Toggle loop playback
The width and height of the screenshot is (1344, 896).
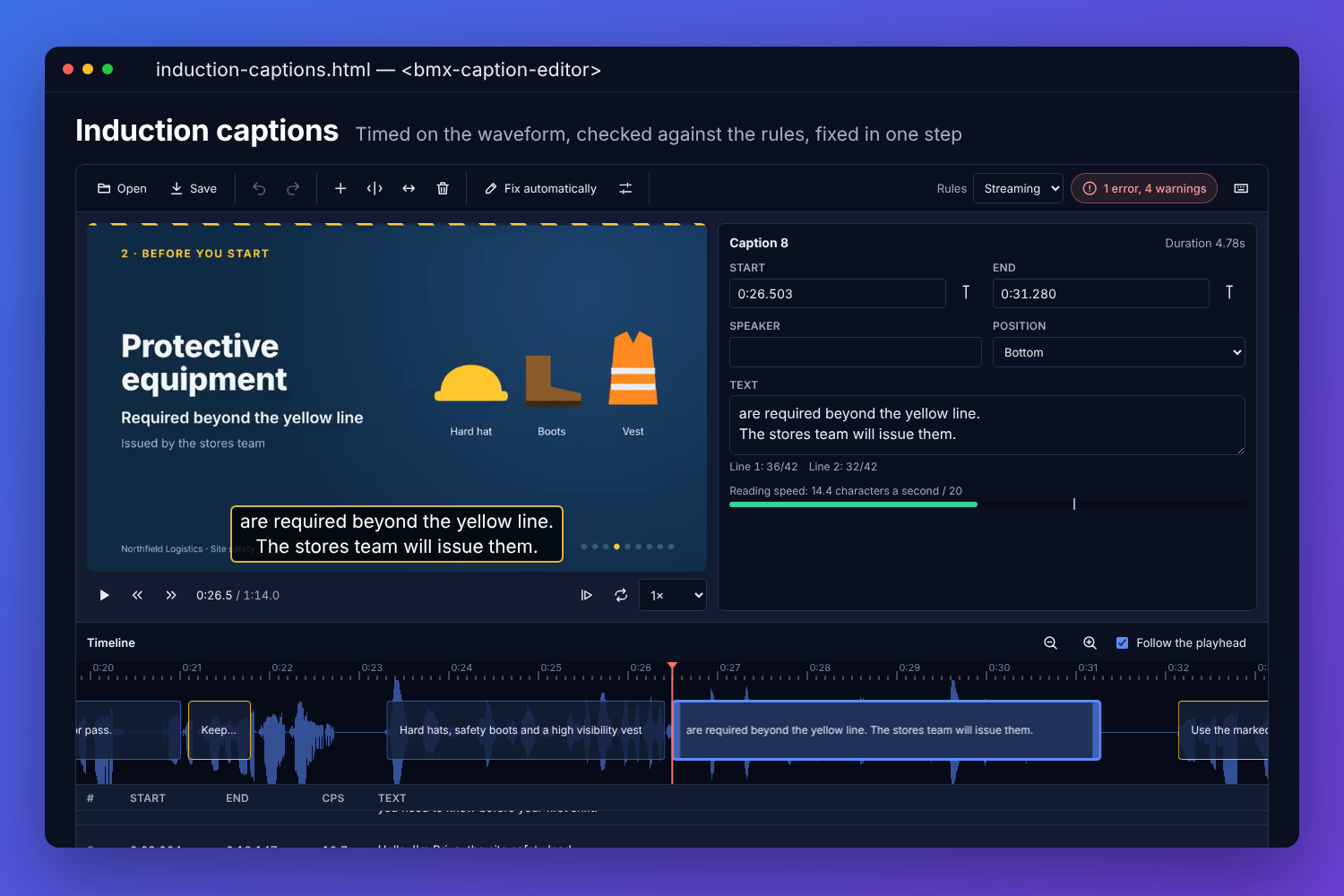(621, 595)
